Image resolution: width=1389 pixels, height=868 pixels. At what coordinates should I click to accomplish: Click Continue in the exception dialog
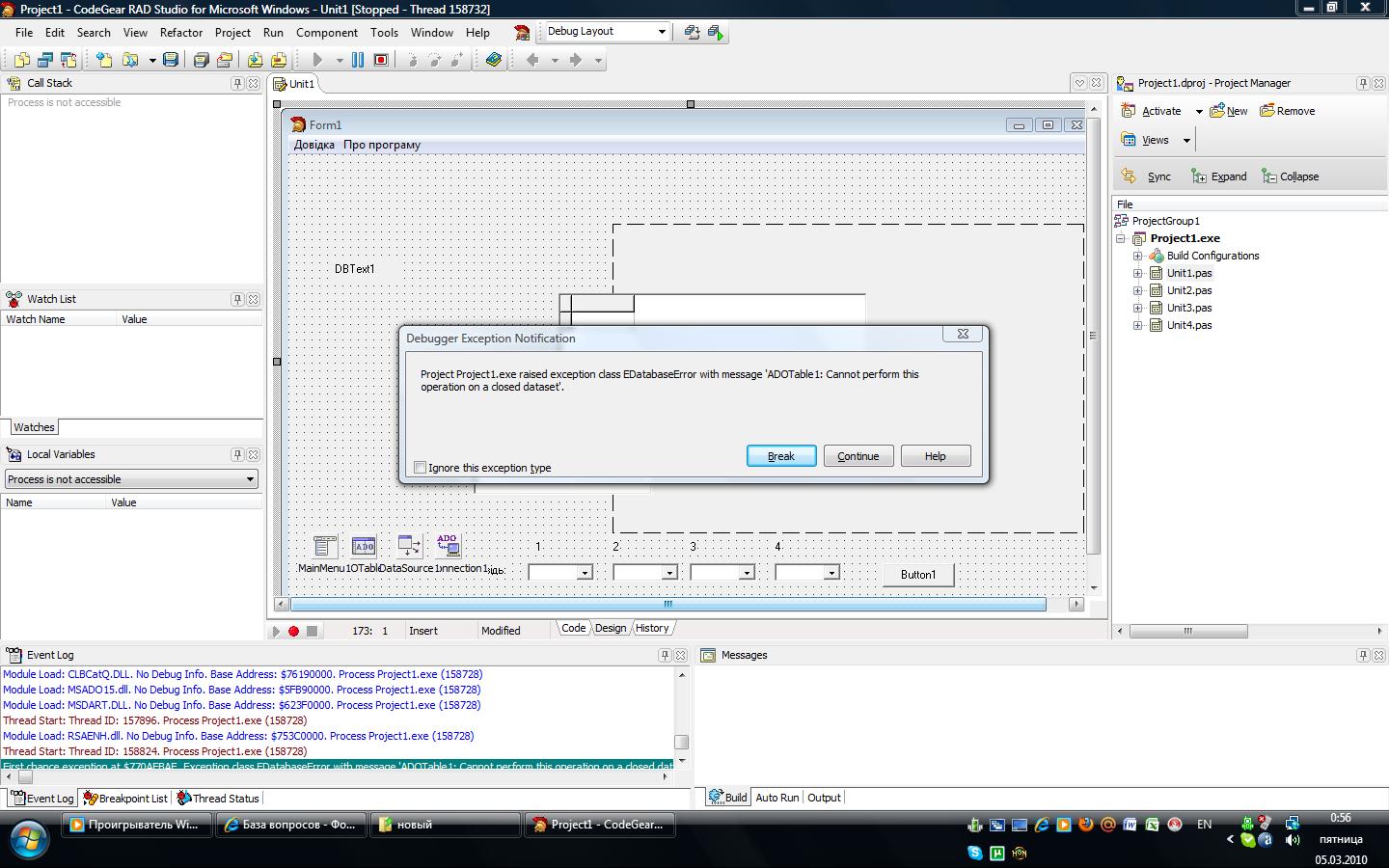coord(858,456)
